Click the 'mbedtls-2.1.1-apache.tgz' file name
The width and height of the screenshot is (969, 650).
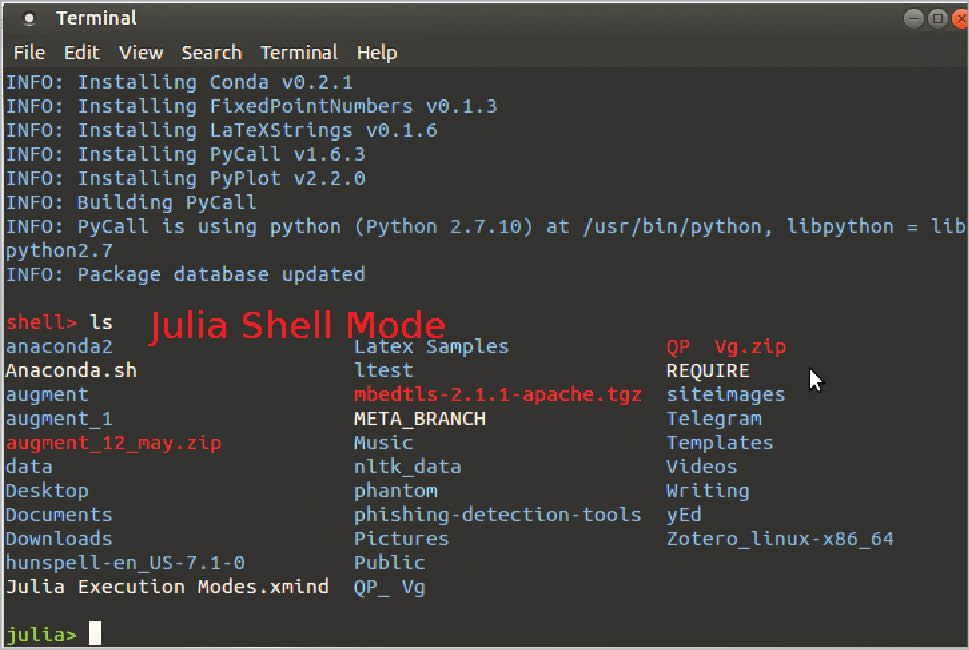(x=497, y=395)
